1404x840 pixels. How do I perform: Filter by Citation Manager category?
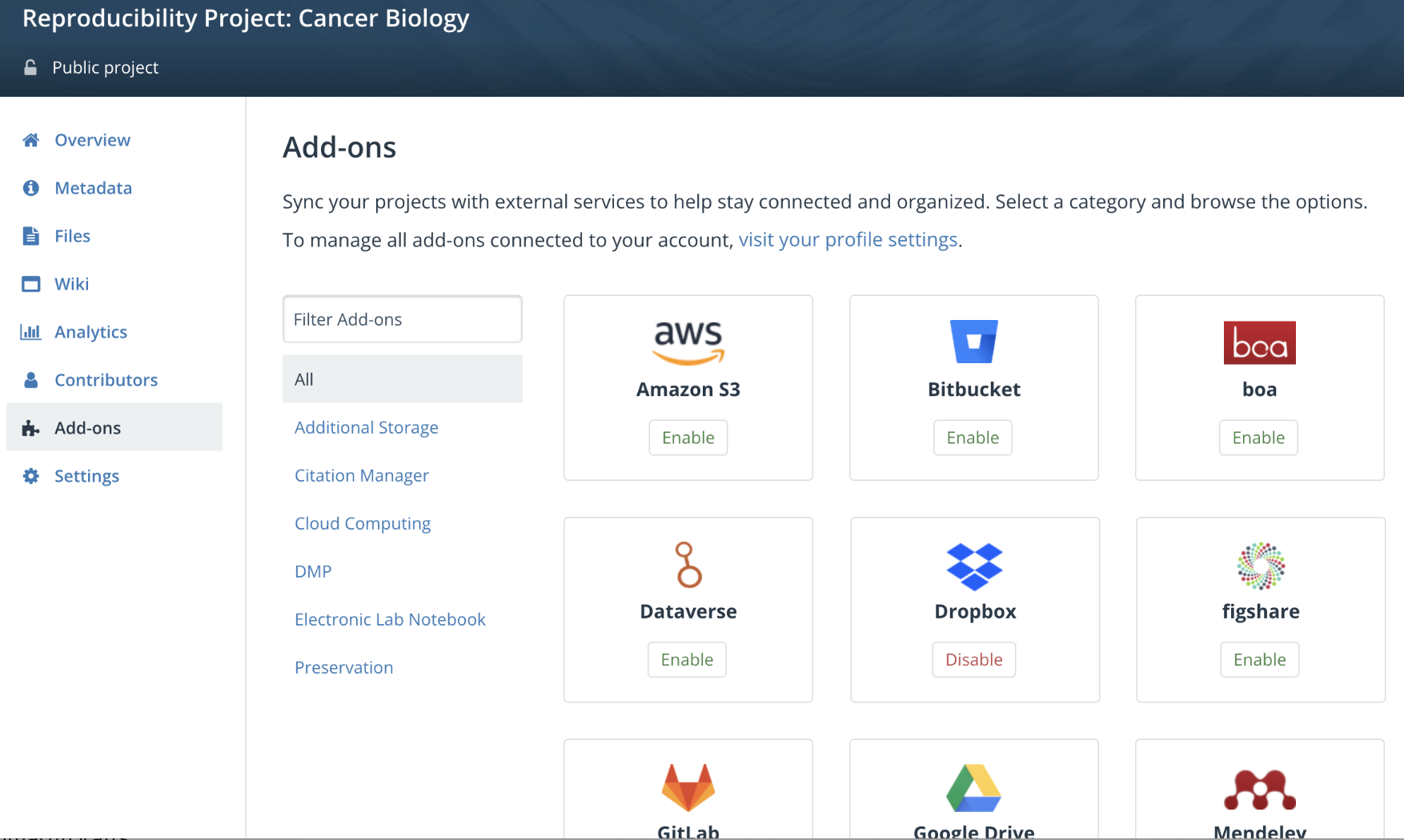tap(362, 475)
